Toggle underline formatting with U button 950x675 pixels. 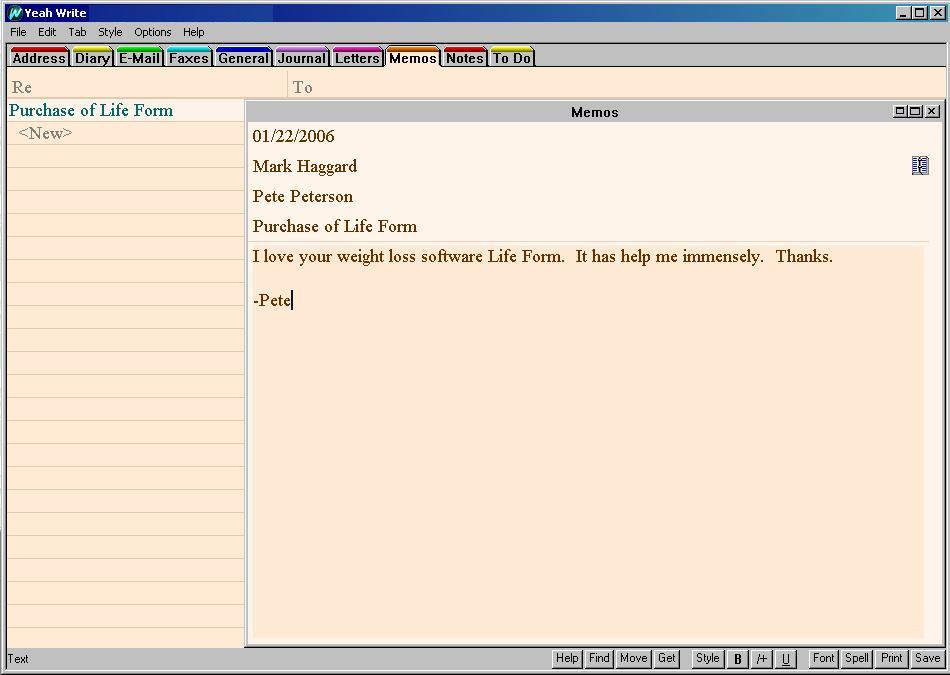click(785, 659)
